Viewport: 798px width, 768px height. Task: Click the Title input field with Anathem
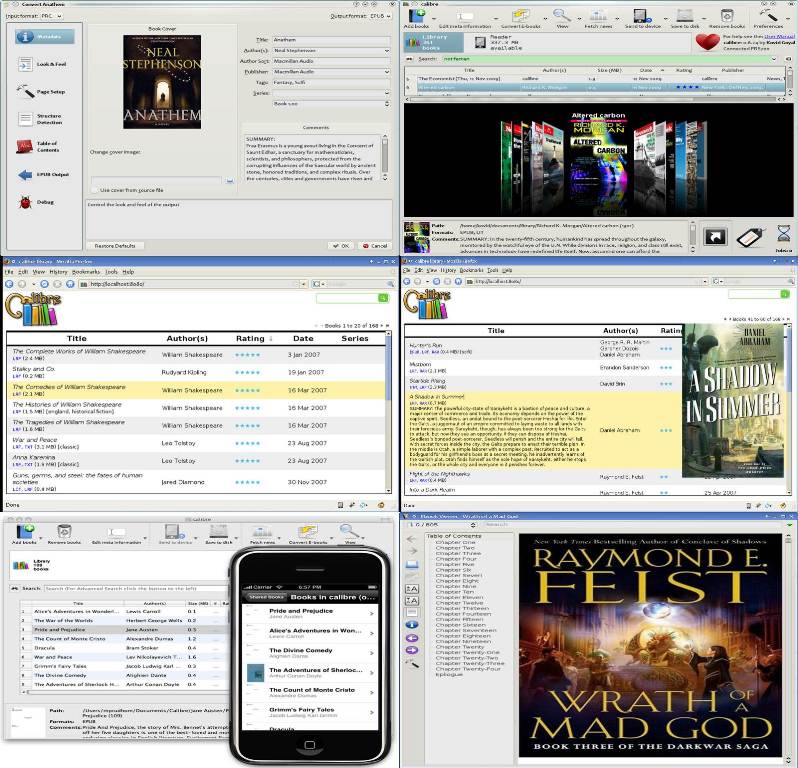click(331, 40)
